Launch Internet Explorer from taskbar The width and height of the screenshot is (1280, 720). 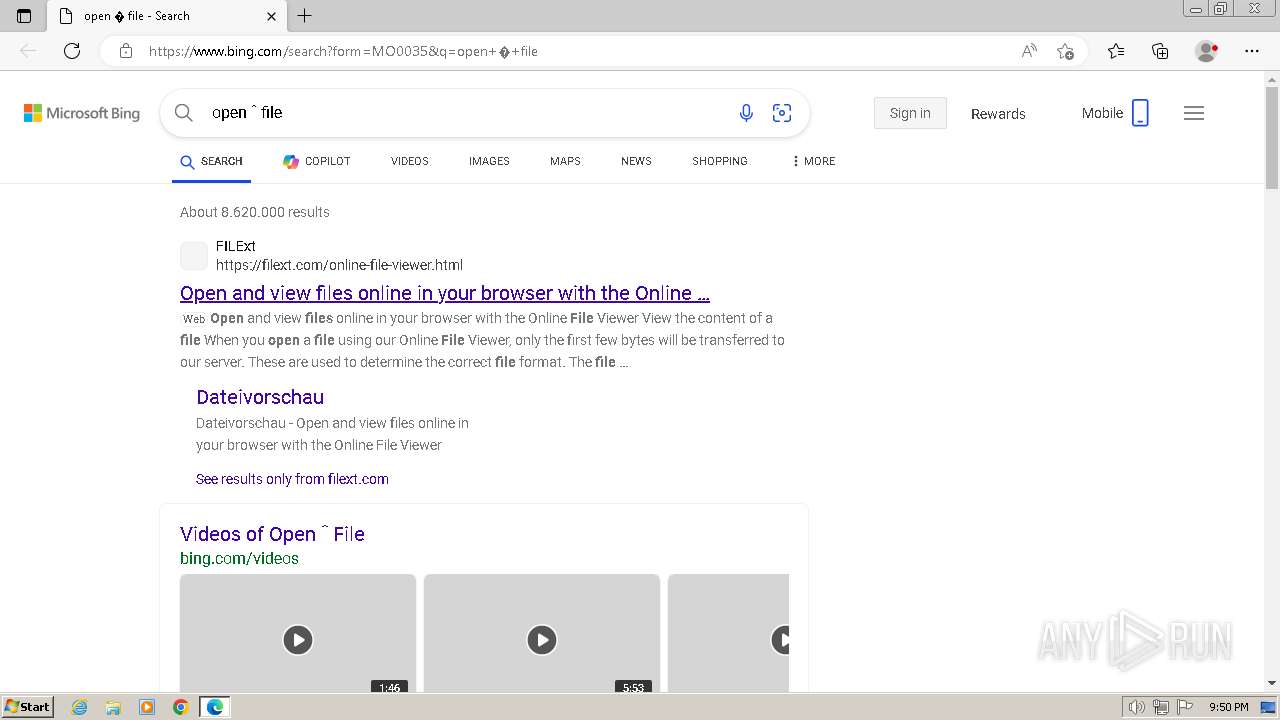click(80, 707)
